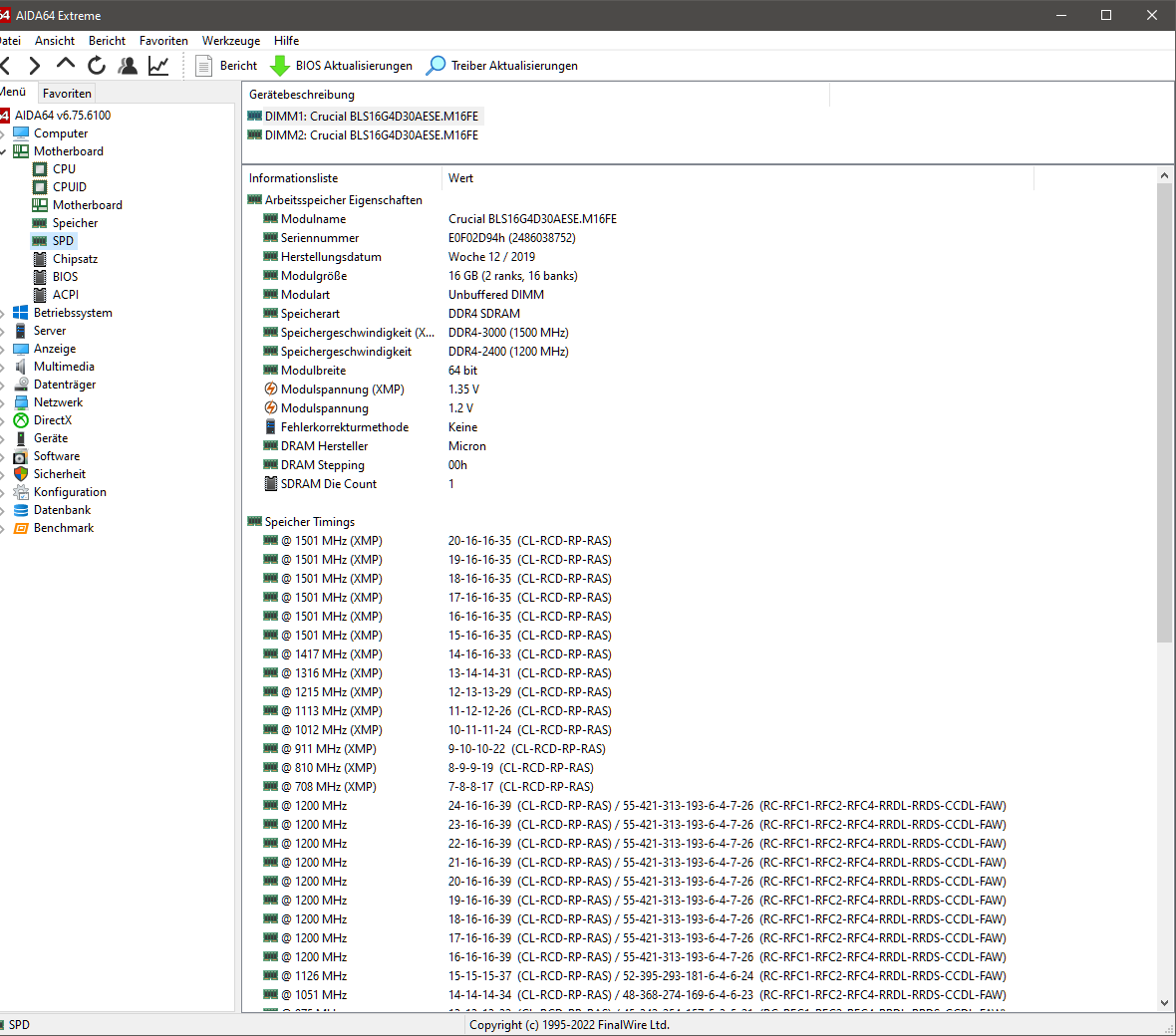Select Computer in the tree
Screen dimensions: 1176x1036
tap(60, 133)
